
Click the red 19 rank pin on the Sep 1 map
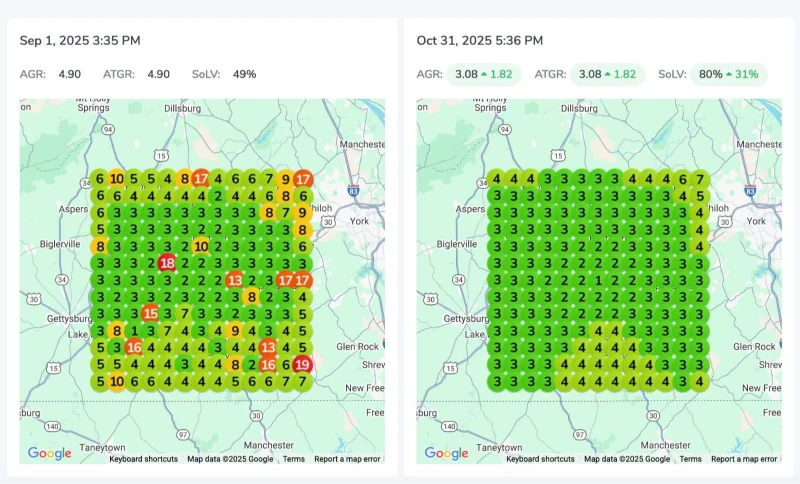tap(302, 364)
